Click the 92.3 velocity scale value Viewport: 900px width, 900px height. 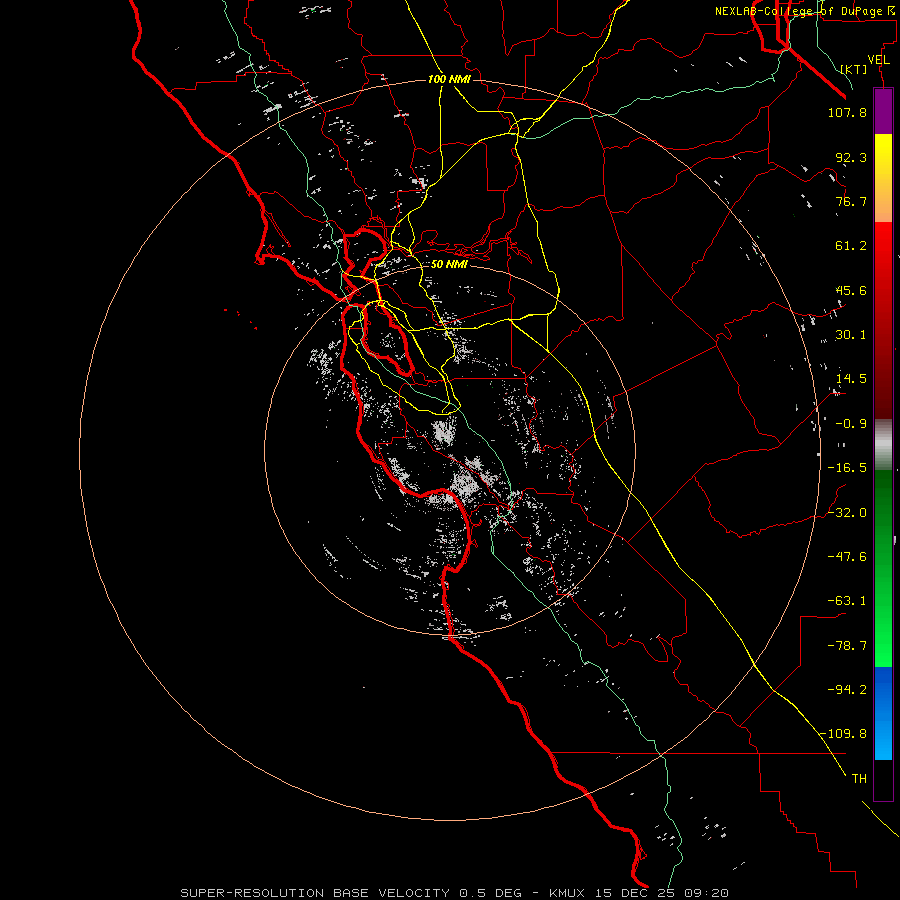851,157
